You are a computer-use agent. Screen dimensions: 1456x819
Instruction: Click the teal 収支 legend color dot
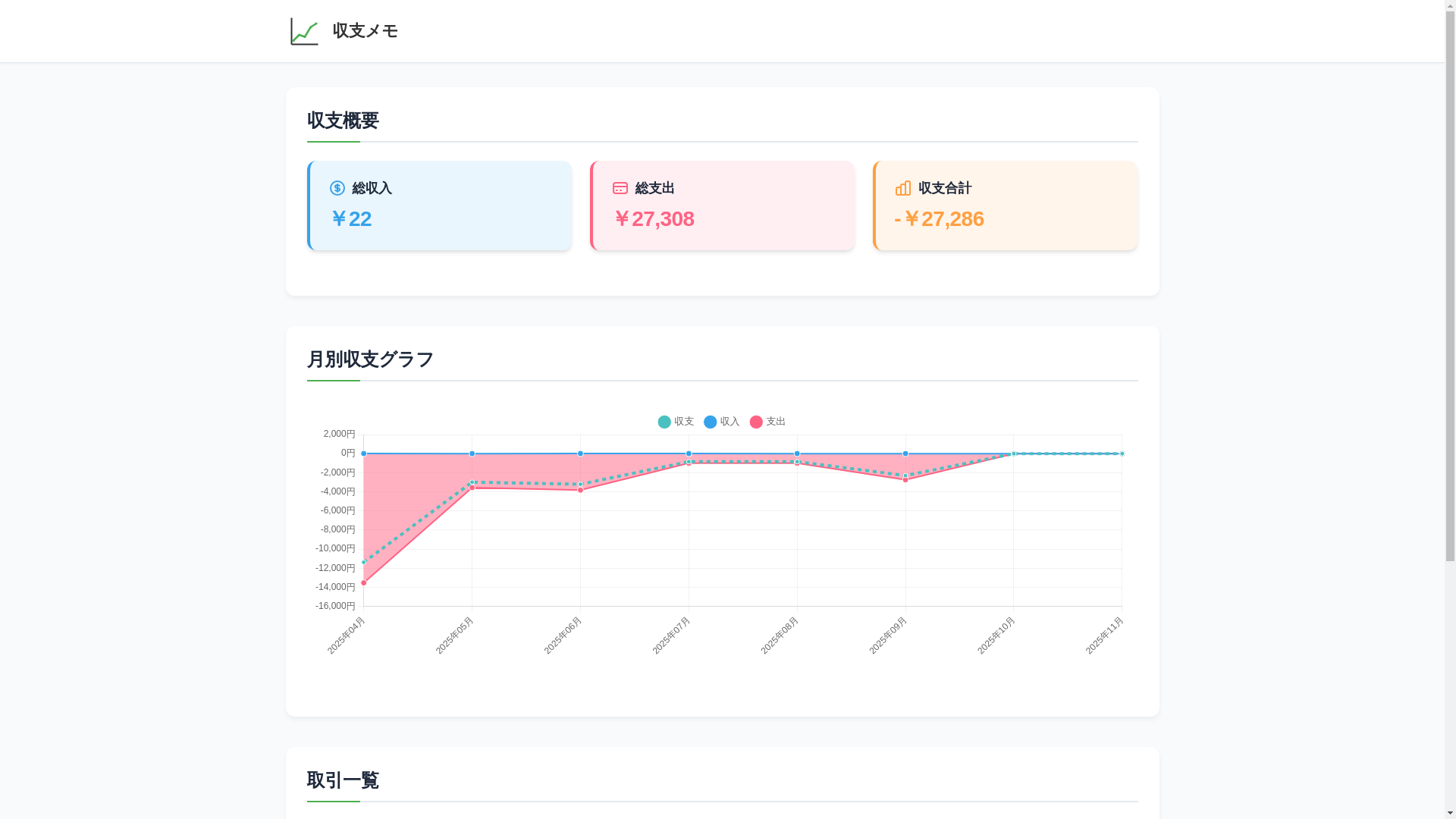(x=664, y=422)
